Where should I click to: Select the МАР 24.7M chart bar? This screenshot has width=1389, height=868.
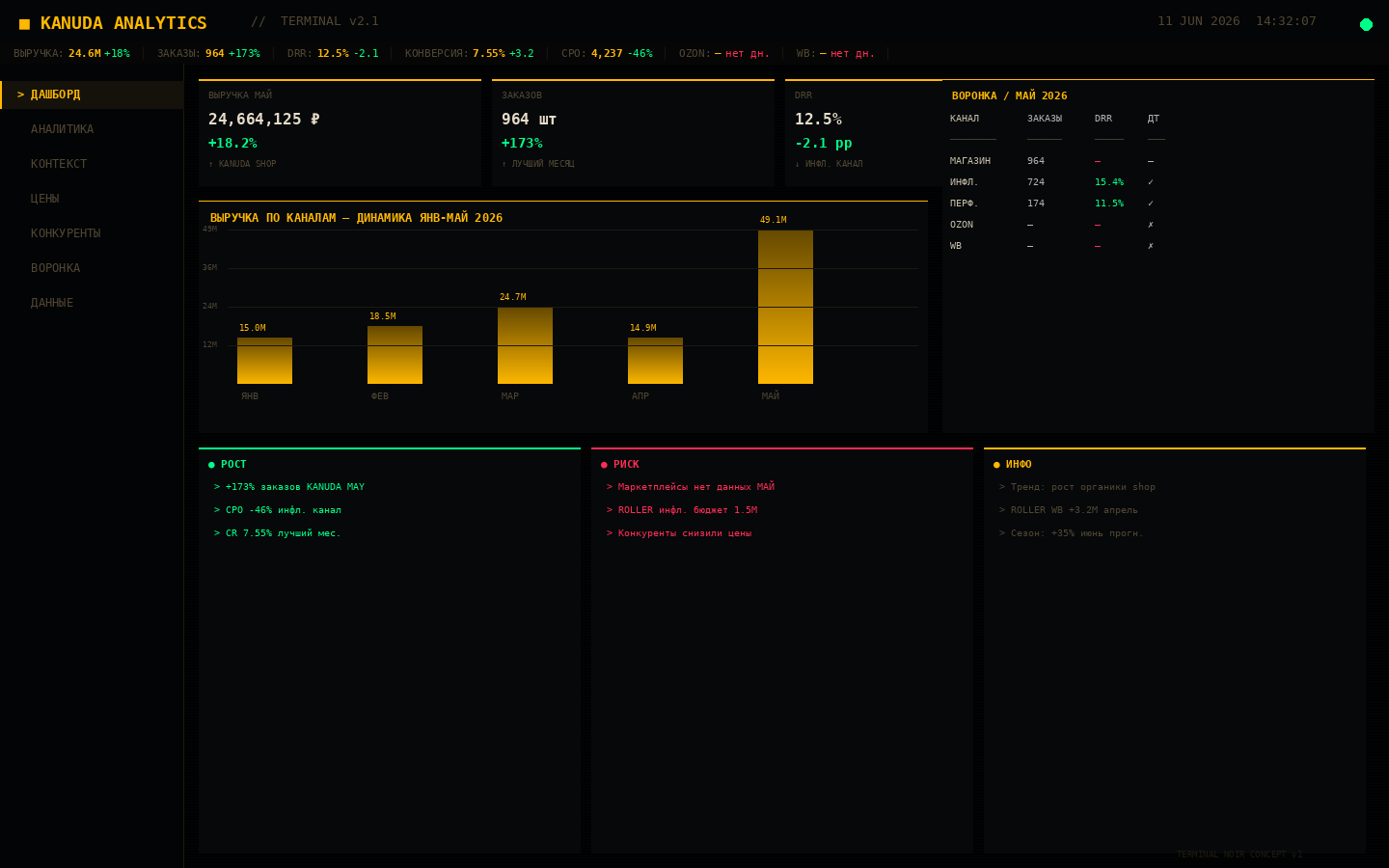point(525,345)
